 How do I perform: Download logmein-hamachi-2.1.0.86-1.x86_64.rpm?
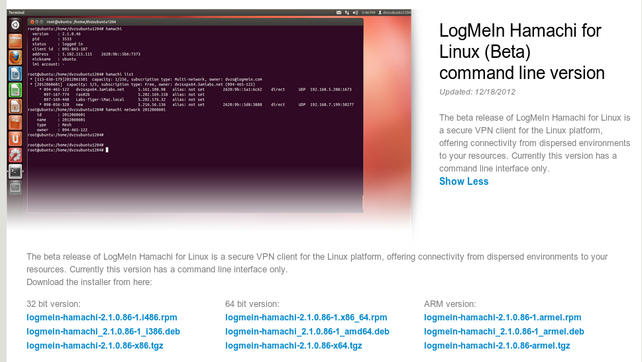coord(306,317)
